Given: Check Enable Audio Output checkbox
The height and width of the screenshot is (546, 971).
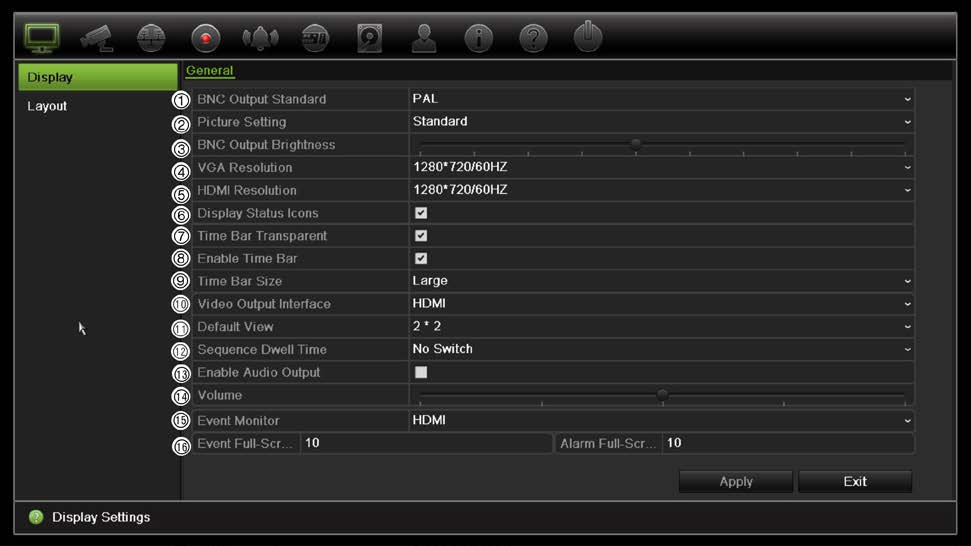Looking at the screenshot, I should point(421,372).
